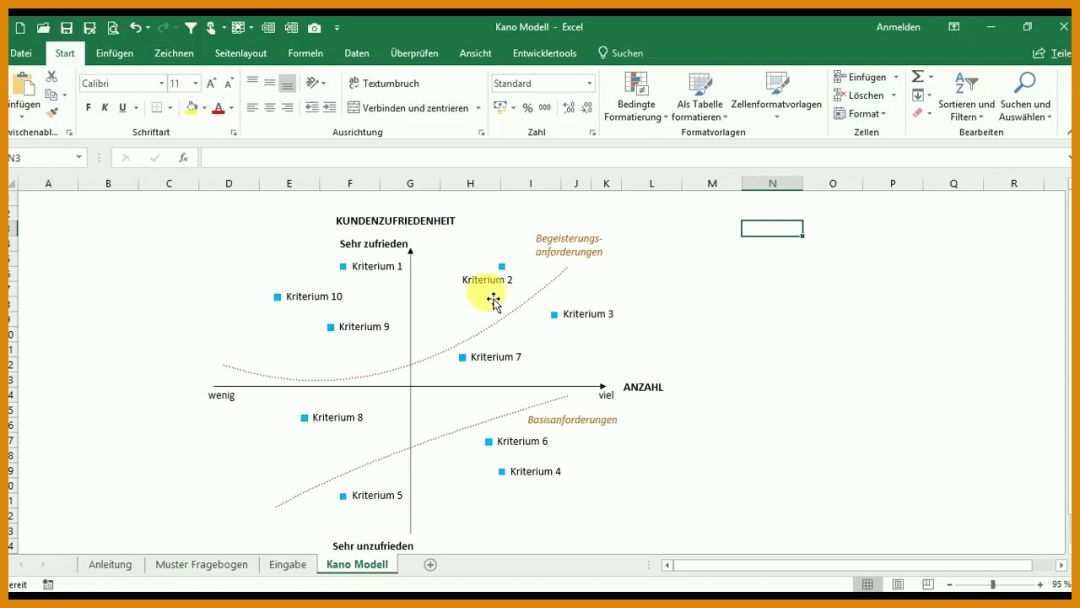Viewport: 1080px width, 608px height.
Task: Click the insert function fx icon
Action: coord(183,158)
